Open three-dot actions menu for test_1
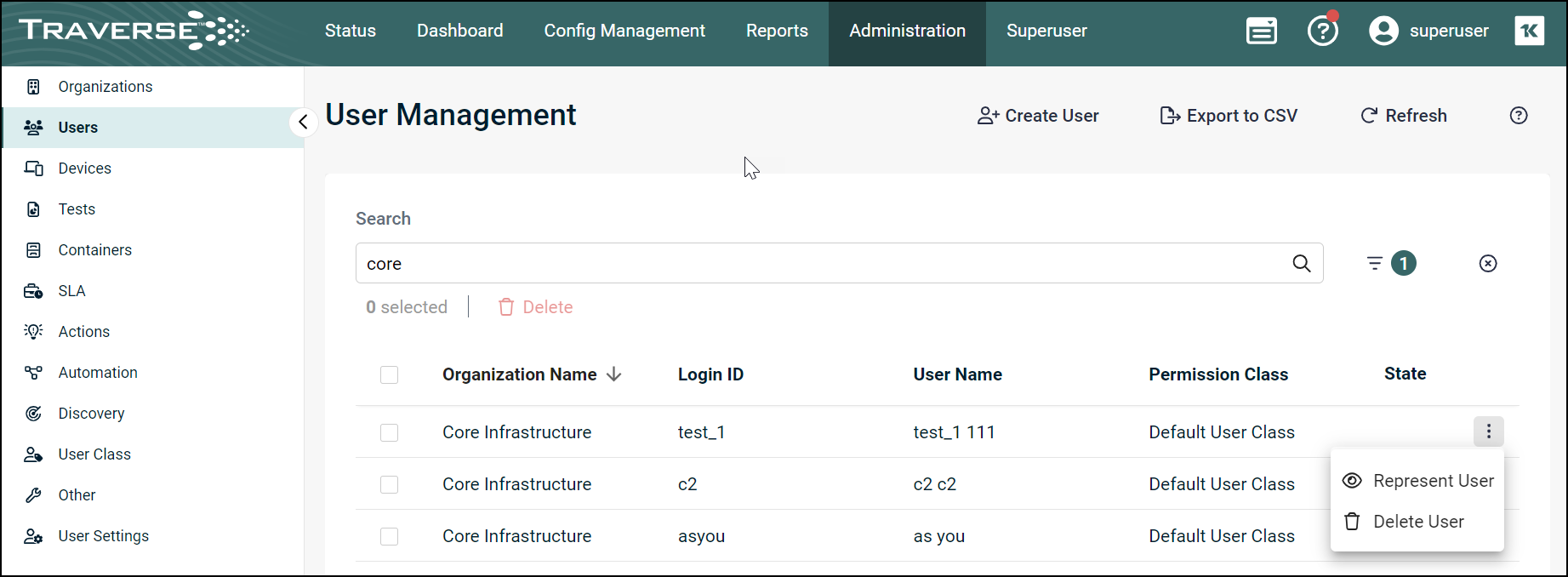The width and height of the screenshot is (1568, 577). (x=1488, y=431)
